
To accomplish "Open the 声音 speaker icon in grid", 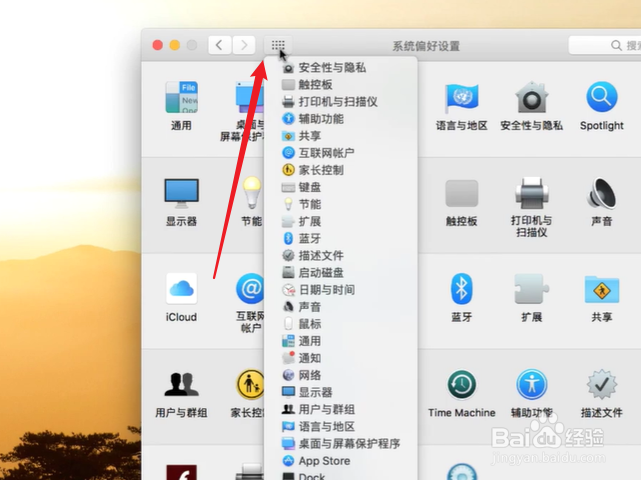I will (602, 193).
